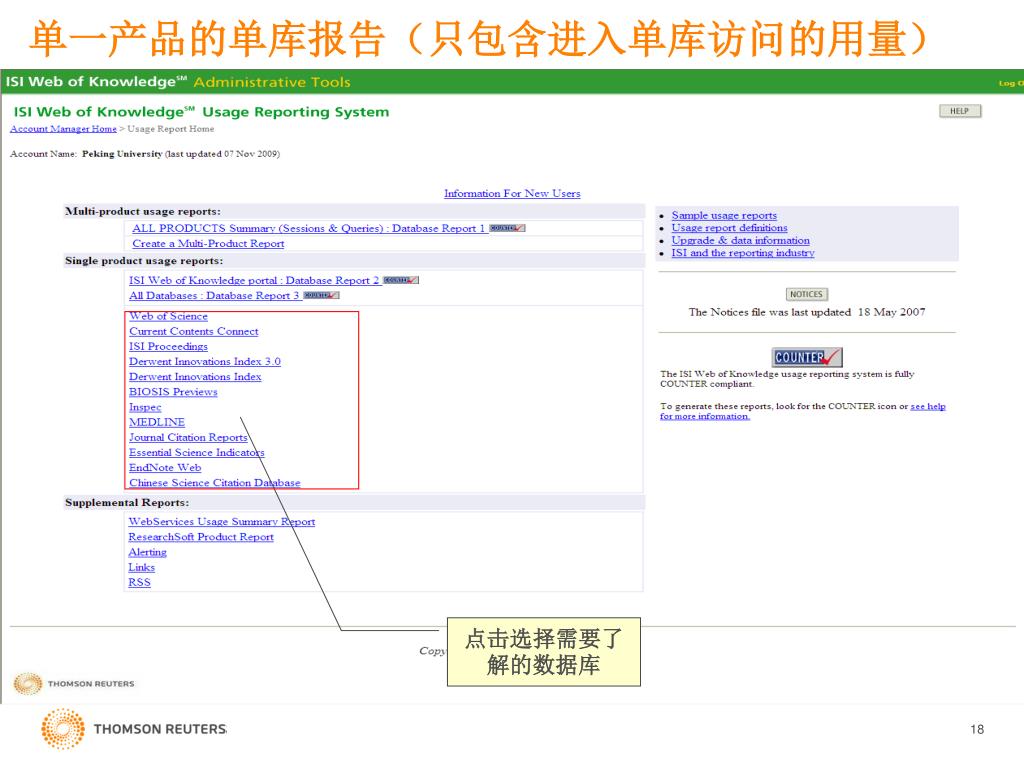Screen dimensions: 1024x768
Task: Select Current Contents Connect report
Action: [194, 331]
